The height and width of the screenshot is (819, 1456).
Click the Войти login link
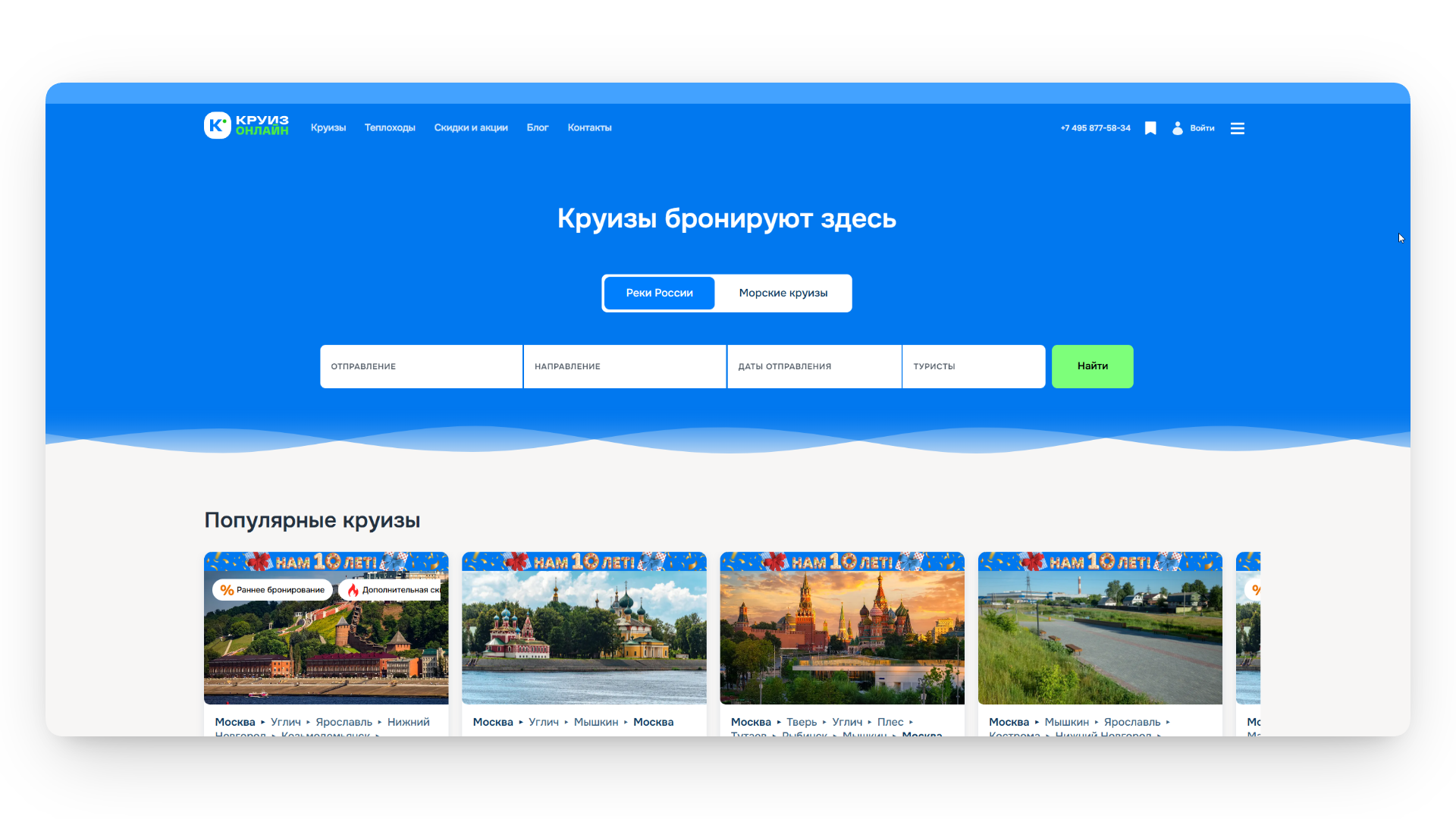[x=1202, y=128]
